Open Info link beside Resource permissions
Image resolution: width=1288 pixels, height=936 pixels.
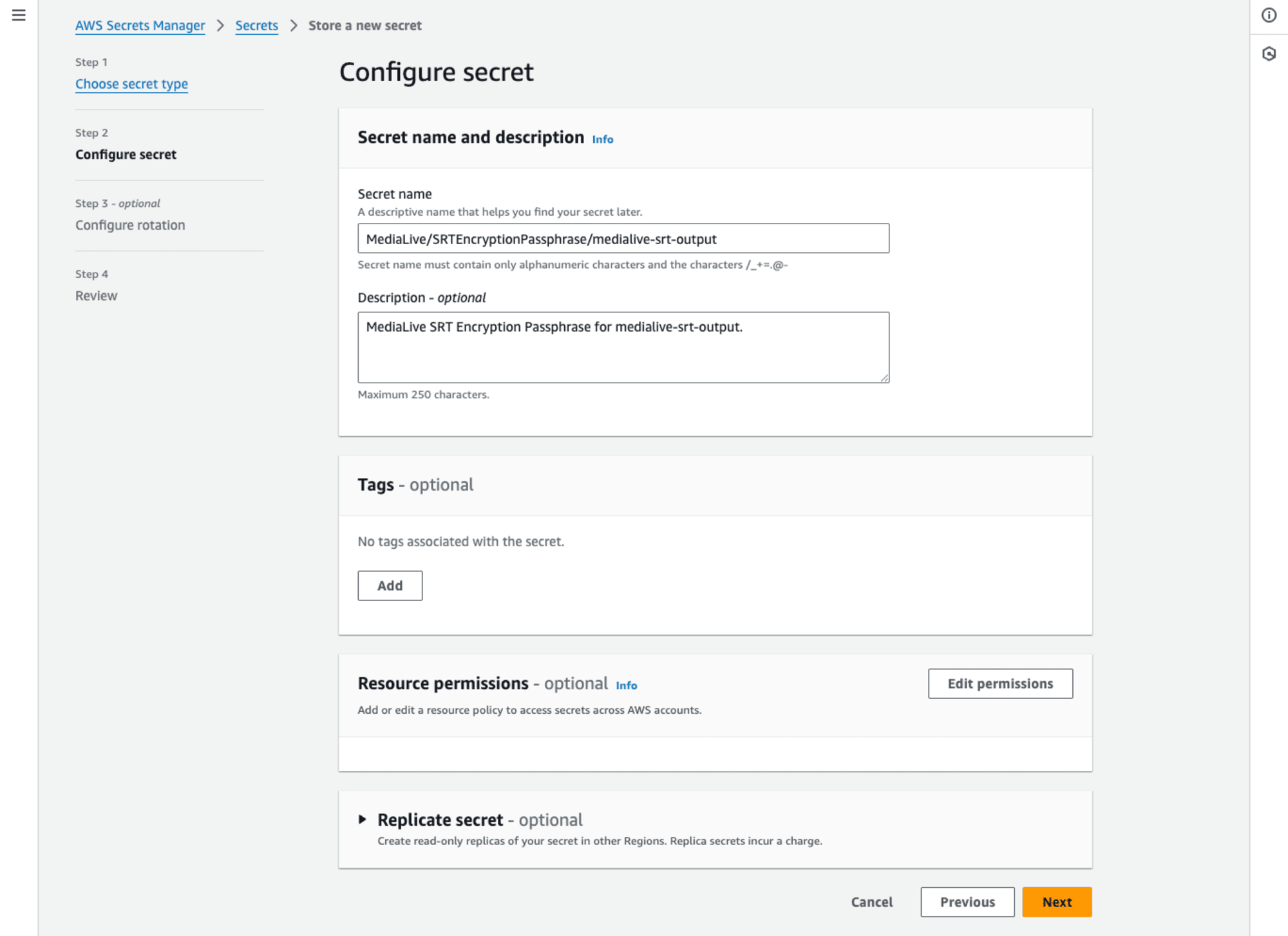point(626,685)
